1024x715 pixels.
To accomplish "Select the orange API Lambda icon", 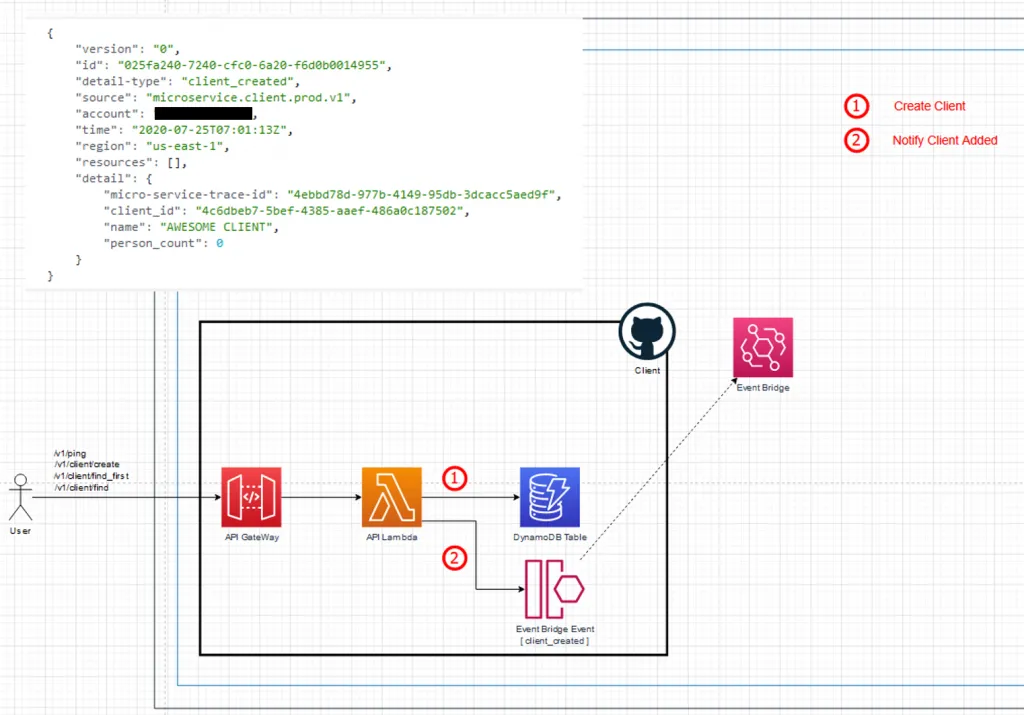I will tap(391, 497).
